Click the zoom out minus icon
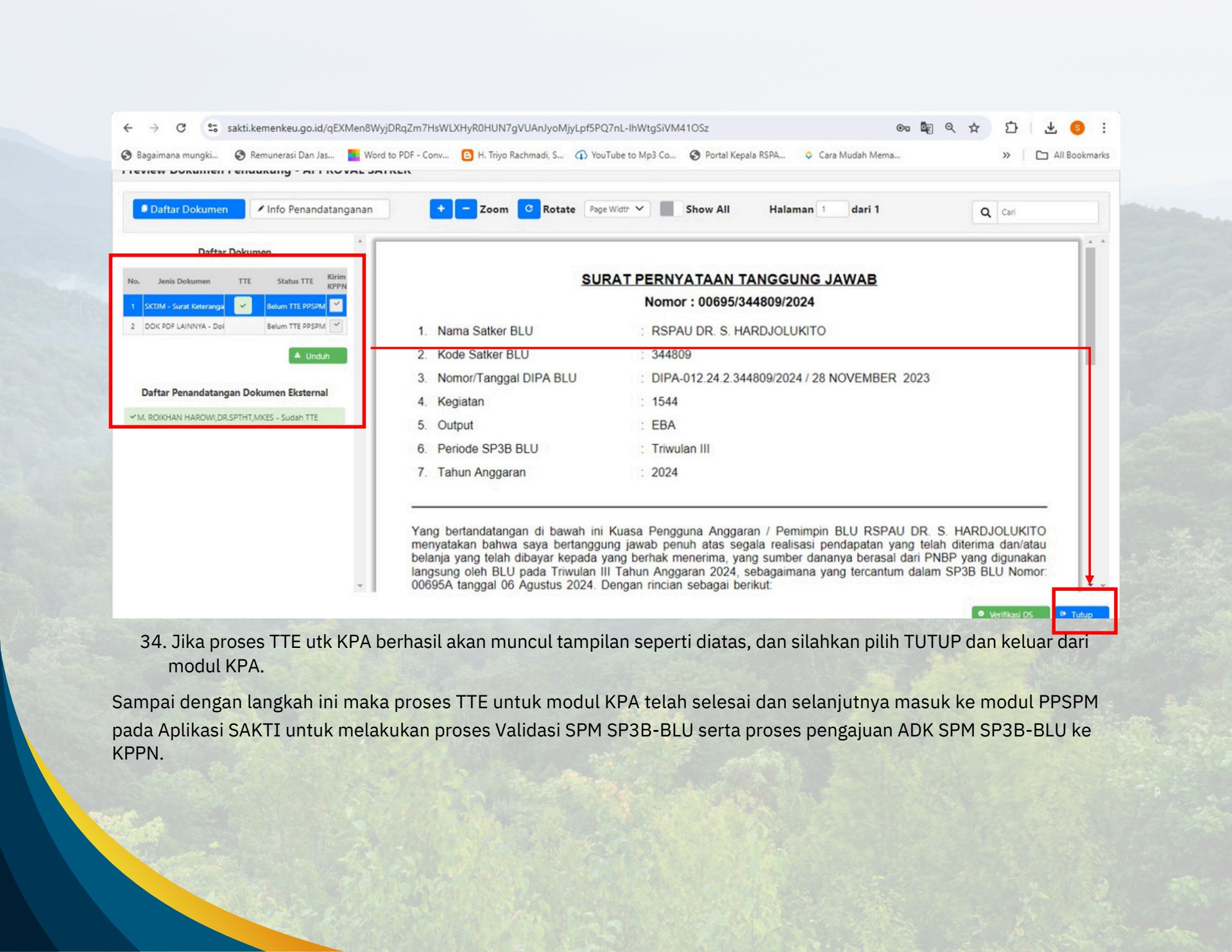This screenshot has width=1232, height=952. (x=466, y=208)
